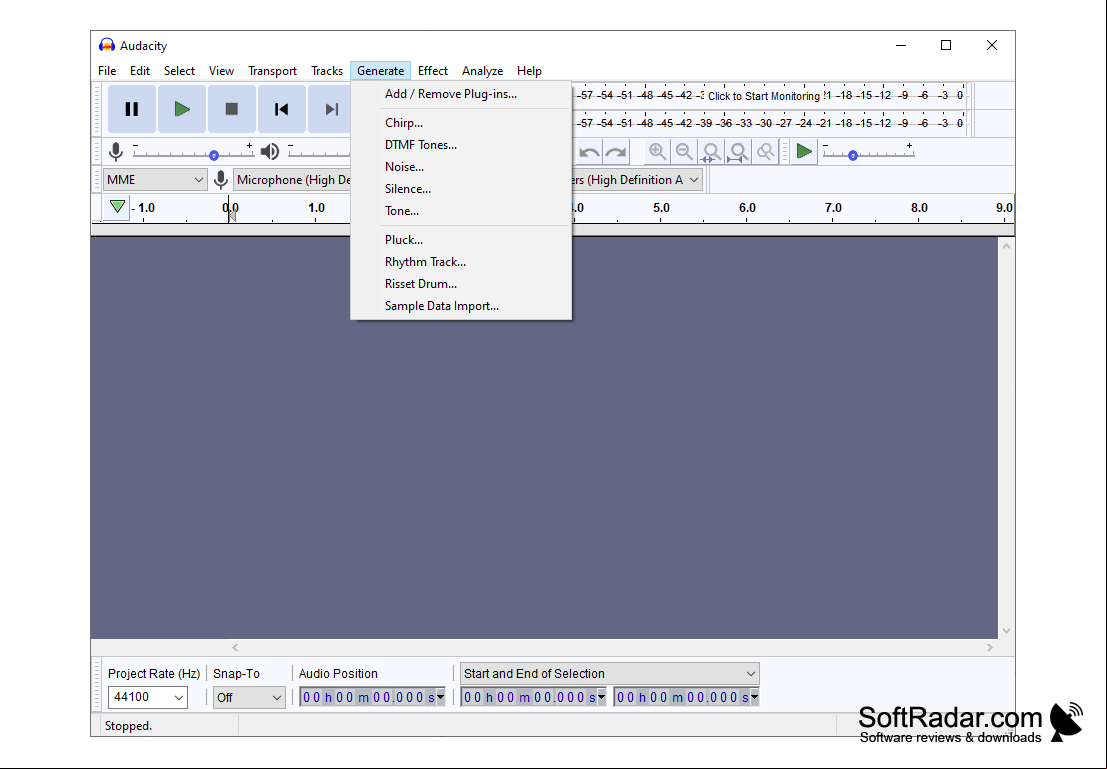Image resolution: width=1107 pixels, height=769 pixels.
Task: Open the Snap-To Off dropdown
Action: pyautogui.click(x=249, y=698)
